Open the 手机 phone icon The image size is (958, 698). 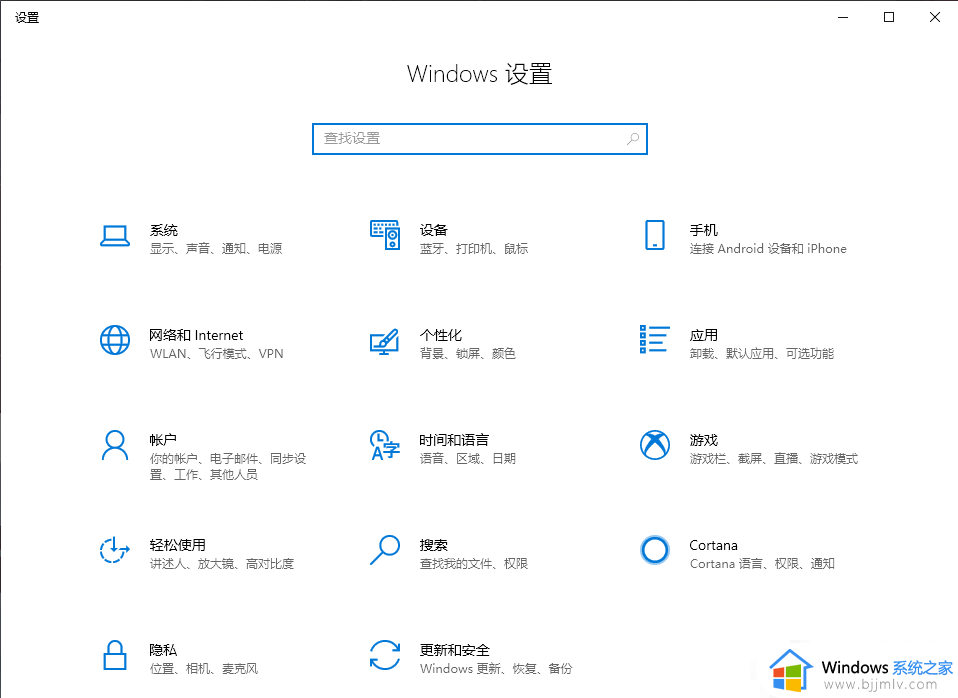655,235
